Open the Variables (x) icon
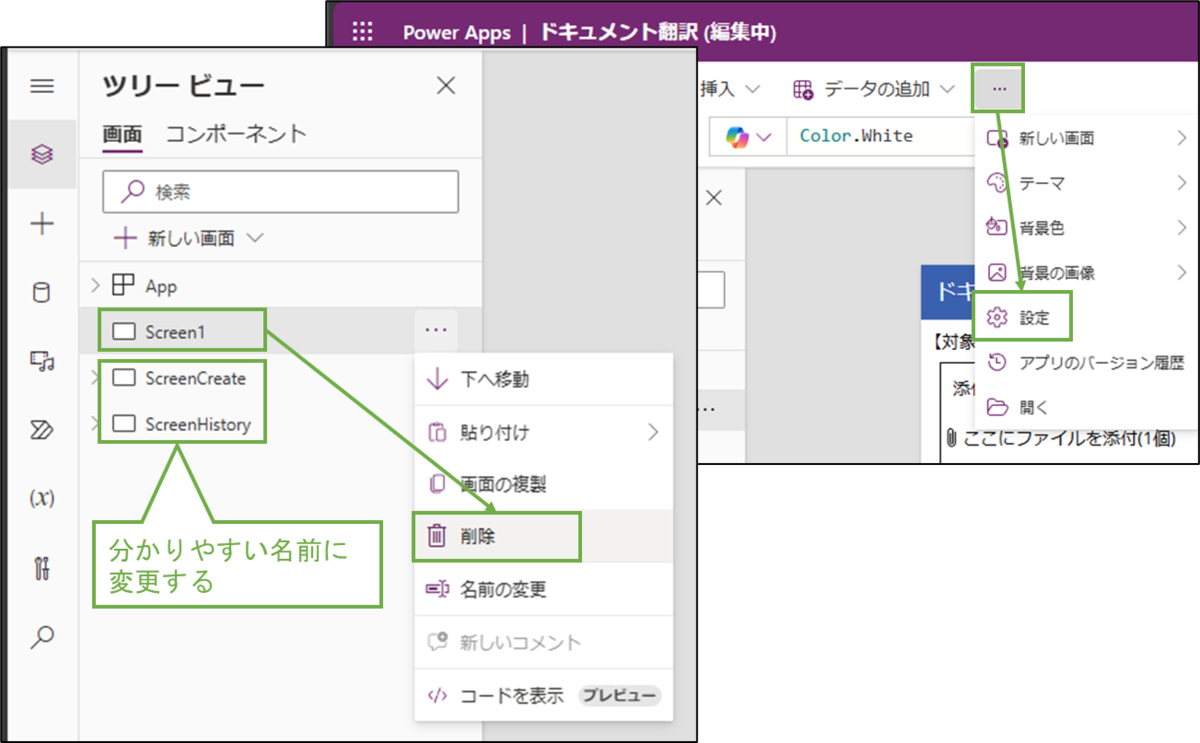 pyautogui.click(x=42, y=498)
